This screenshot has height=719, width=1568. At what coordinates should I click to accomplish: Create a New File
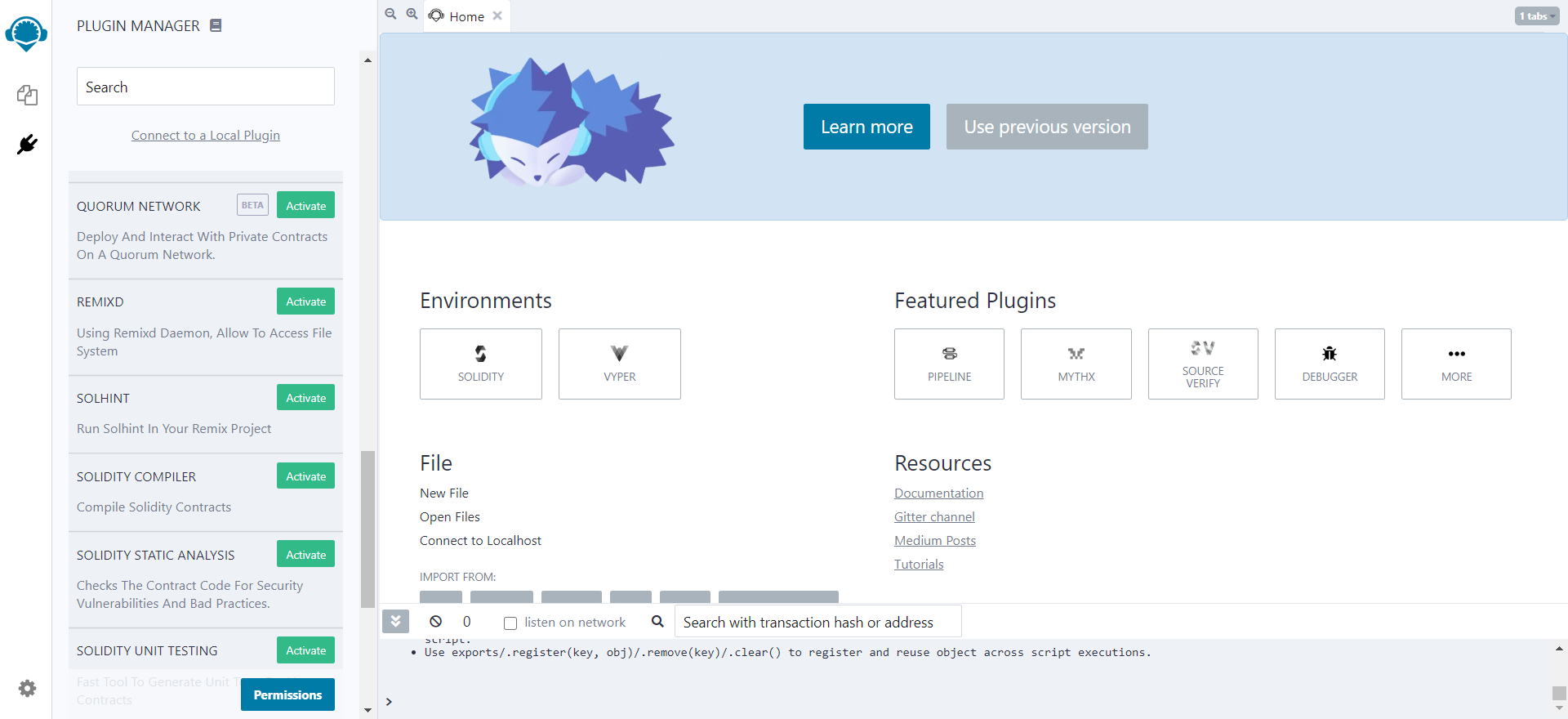click(444, 493)
